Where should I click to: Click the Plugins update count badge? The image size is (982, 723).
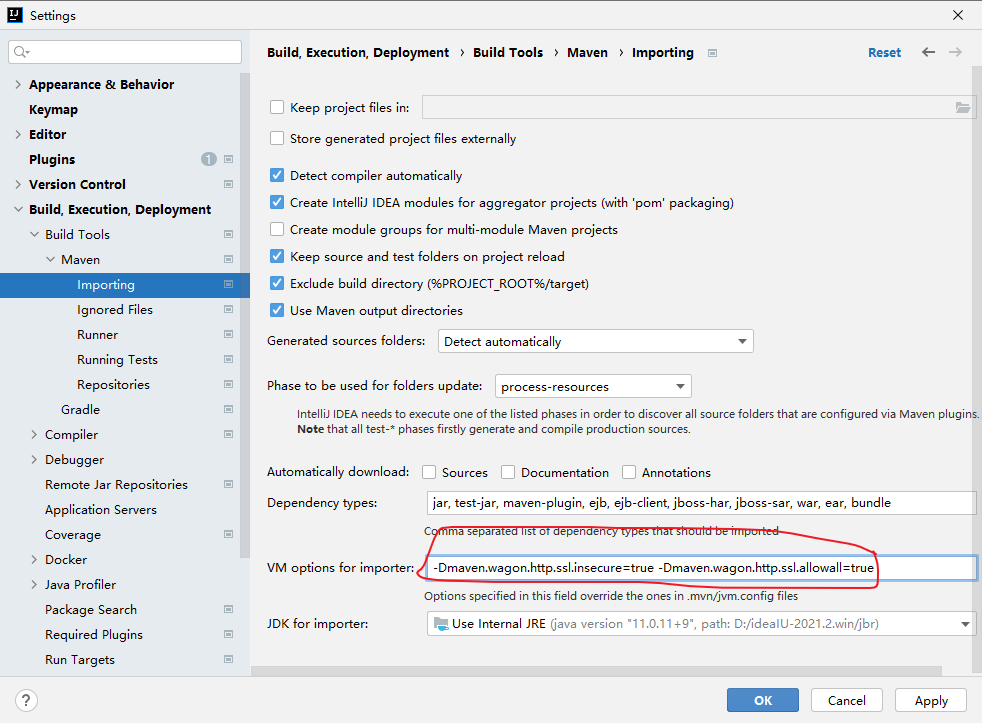point(209,159)
